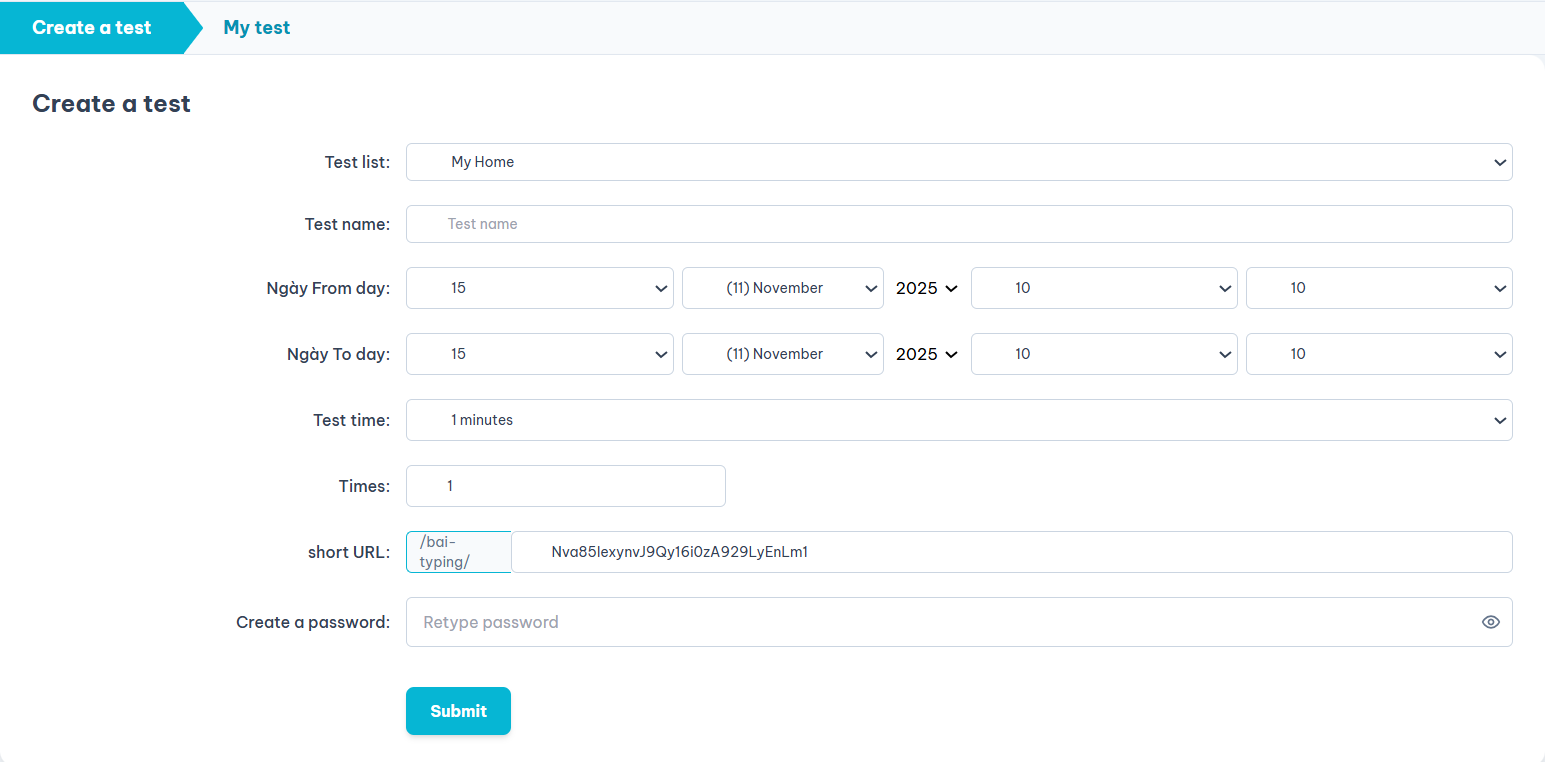Open the To minute dropdown showing 10
The height and width of the screenshot is (762, 1545).
tap(1379, 353)
